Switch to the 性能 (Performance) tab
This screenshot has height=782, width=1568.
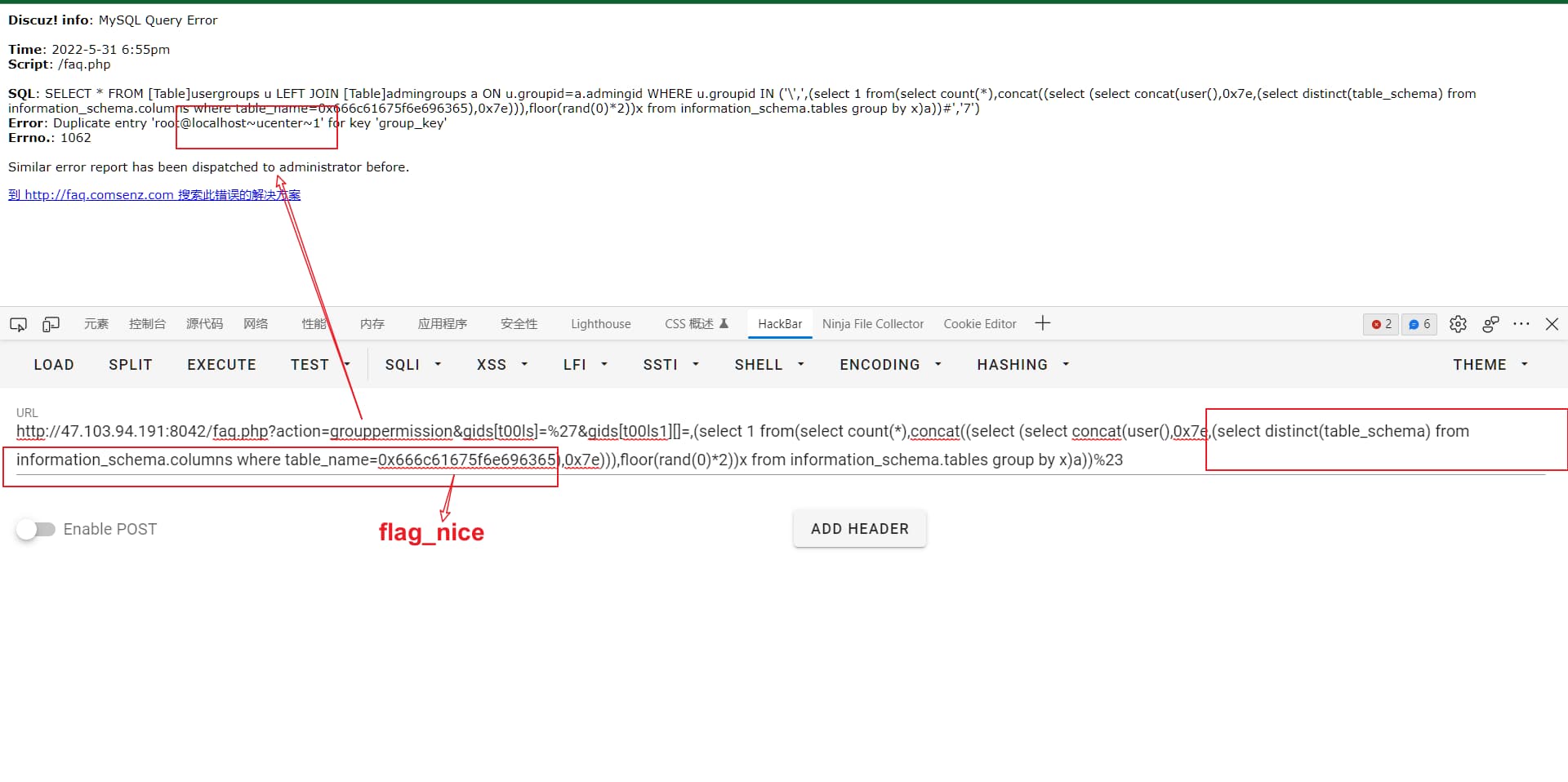(314, 324)
